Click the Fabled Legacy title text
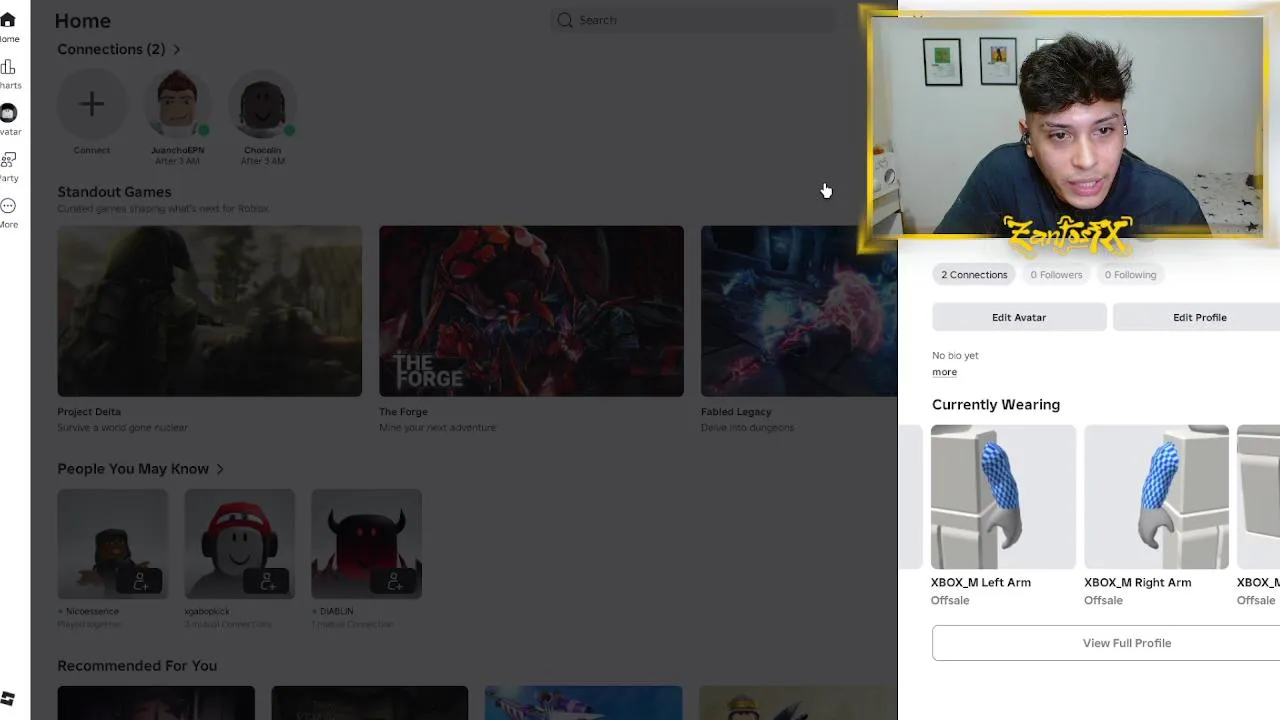The height and width of the screenshot is (720, 1280). 736,412
